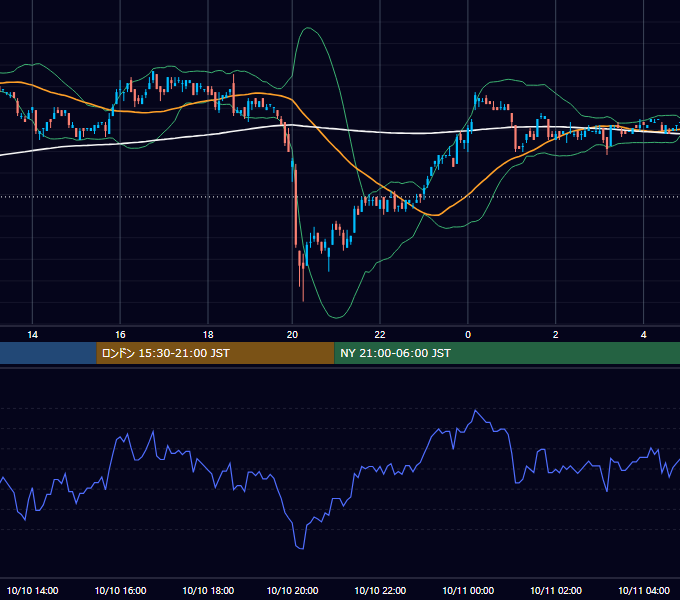Click the price chart axis label 2
The image size is (680, 600).
click(x=556, y=335)
